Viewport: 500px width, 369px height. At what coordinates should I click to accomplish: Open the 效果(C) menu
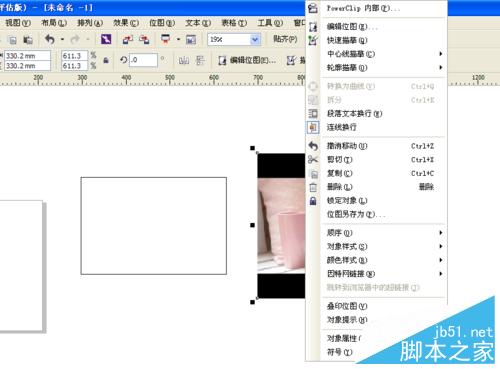click(126, 23)
